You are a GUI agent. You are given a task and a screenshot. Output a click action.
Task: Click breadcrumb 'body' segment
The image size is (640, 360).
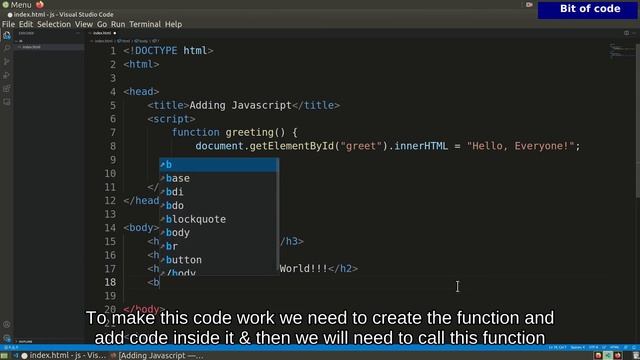[x=141, y=41]
